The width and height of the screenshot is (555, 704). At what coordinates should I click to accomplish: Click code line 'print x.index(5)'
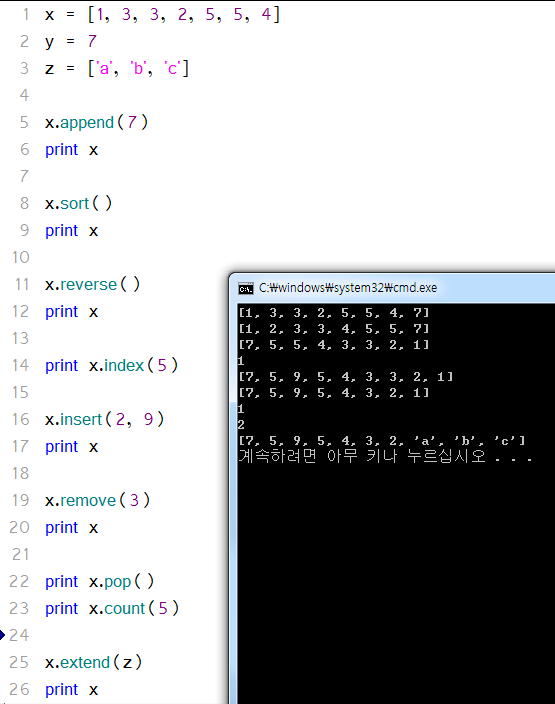[x=112, y=365]
